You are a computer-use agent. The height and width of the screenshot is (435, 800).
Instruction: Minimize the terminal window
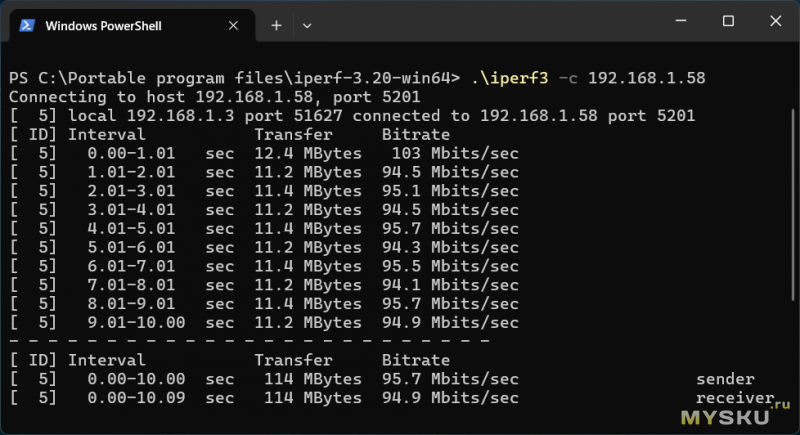(x=682, y=21)
